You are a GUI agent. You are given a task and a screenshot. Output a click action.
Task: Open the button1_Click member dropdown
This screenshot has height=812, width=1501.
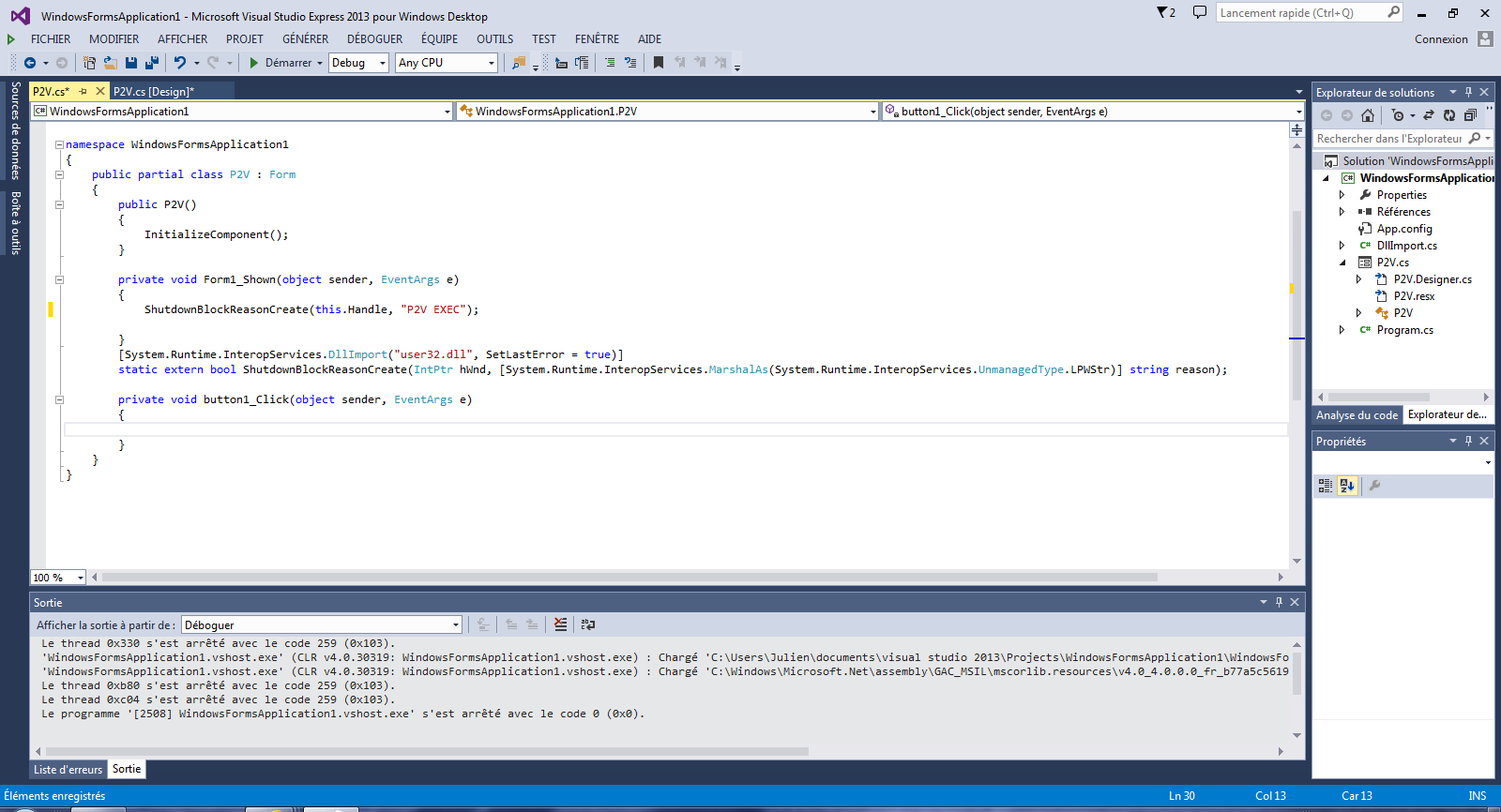click(x=1094, y=112)
